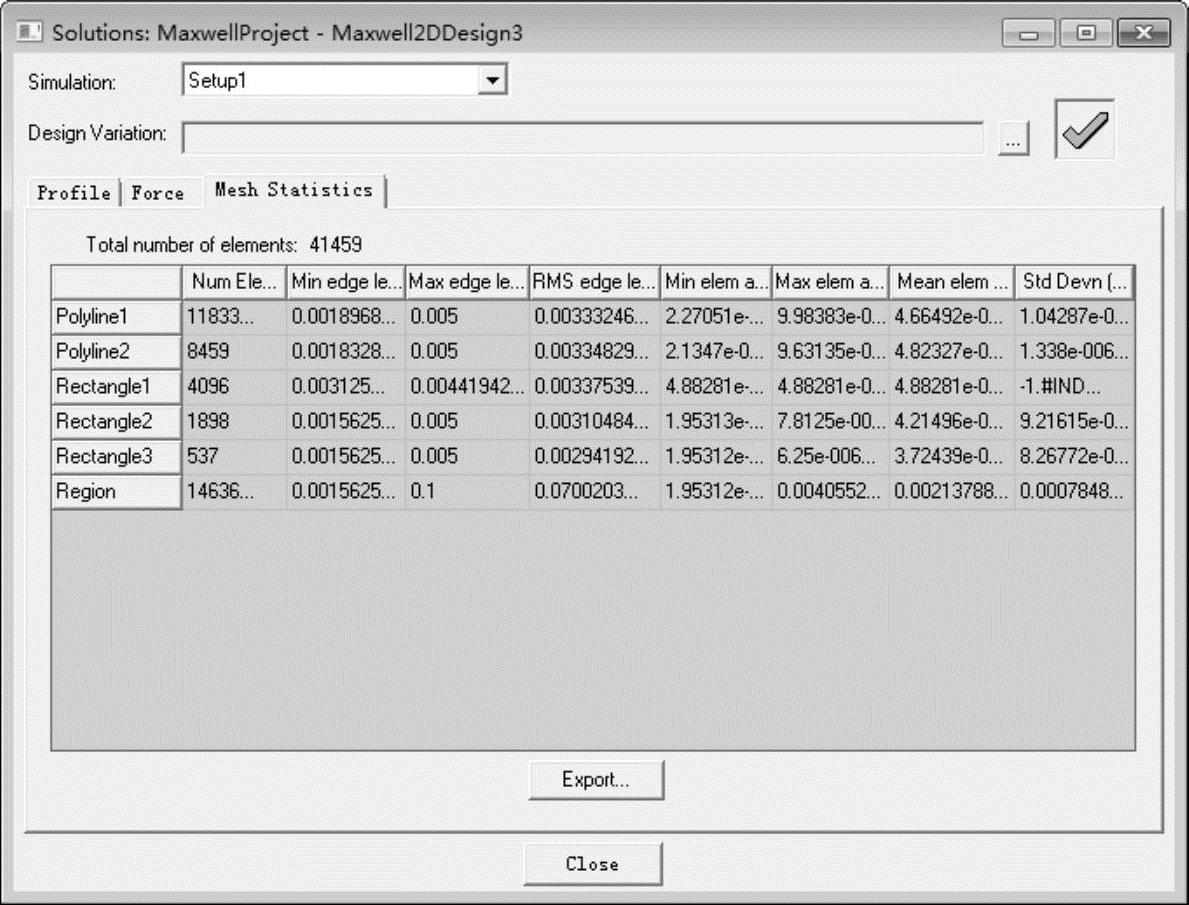
Task: Click the Max elem a column header
Action: coord(830,282)
